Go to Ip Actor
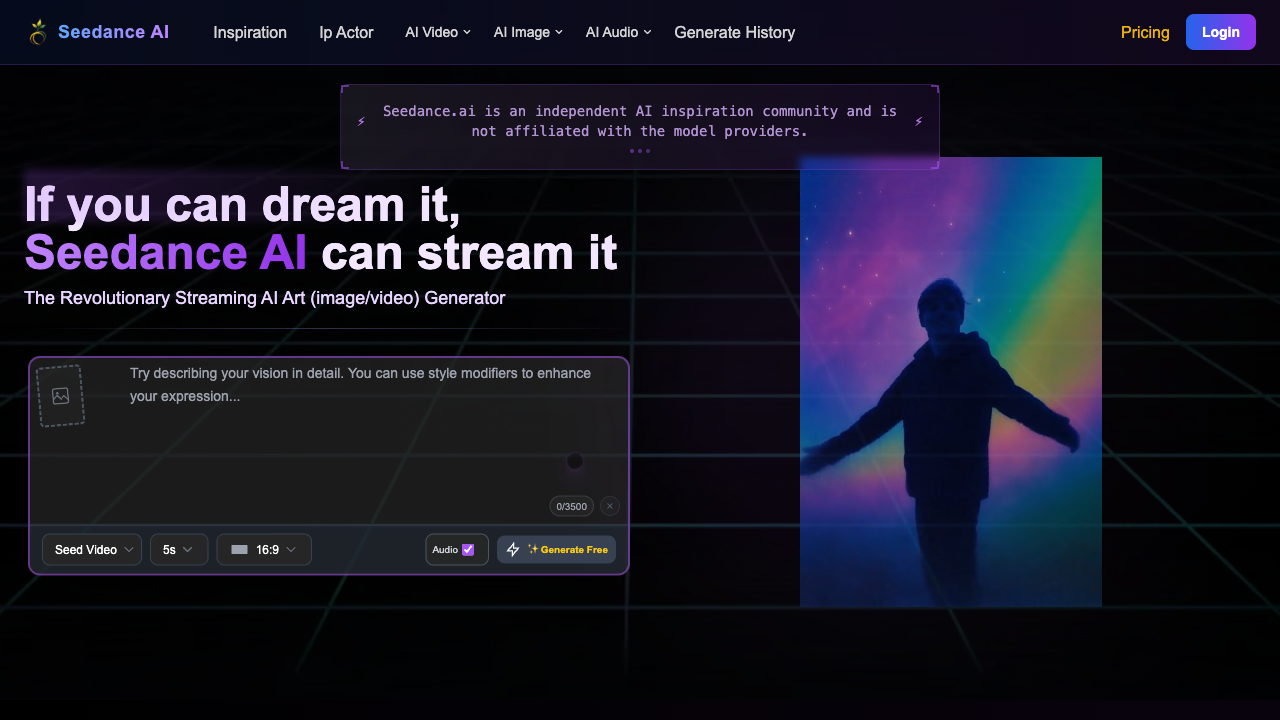Image resolution: width=1280 pixels, height=720 pixels. click(346, 32)
